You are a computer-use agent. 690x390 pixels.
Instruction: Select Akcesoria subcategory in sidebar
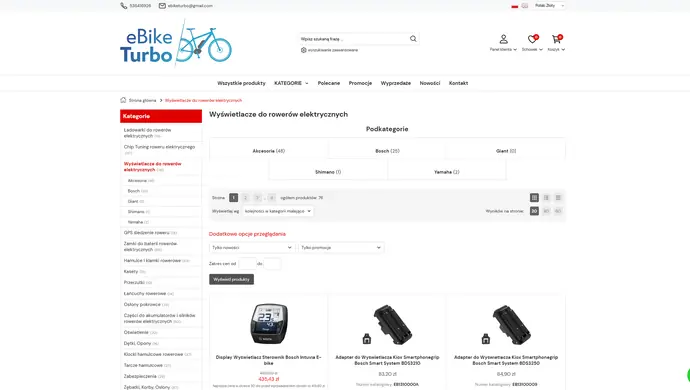[141, 180]
